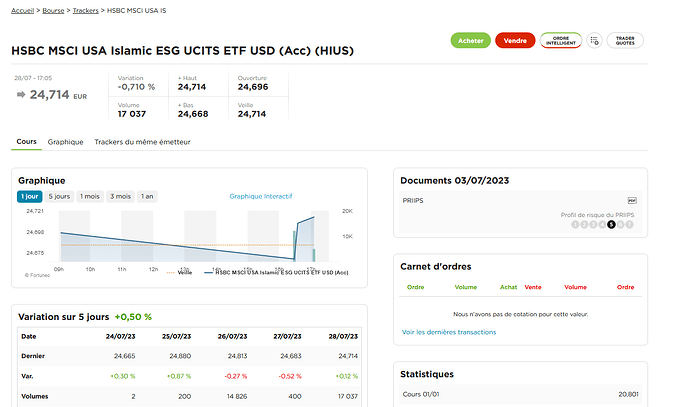690x407 pixels.
Task: Click the Var. value -0,52 %
Action: coord(290,376)
